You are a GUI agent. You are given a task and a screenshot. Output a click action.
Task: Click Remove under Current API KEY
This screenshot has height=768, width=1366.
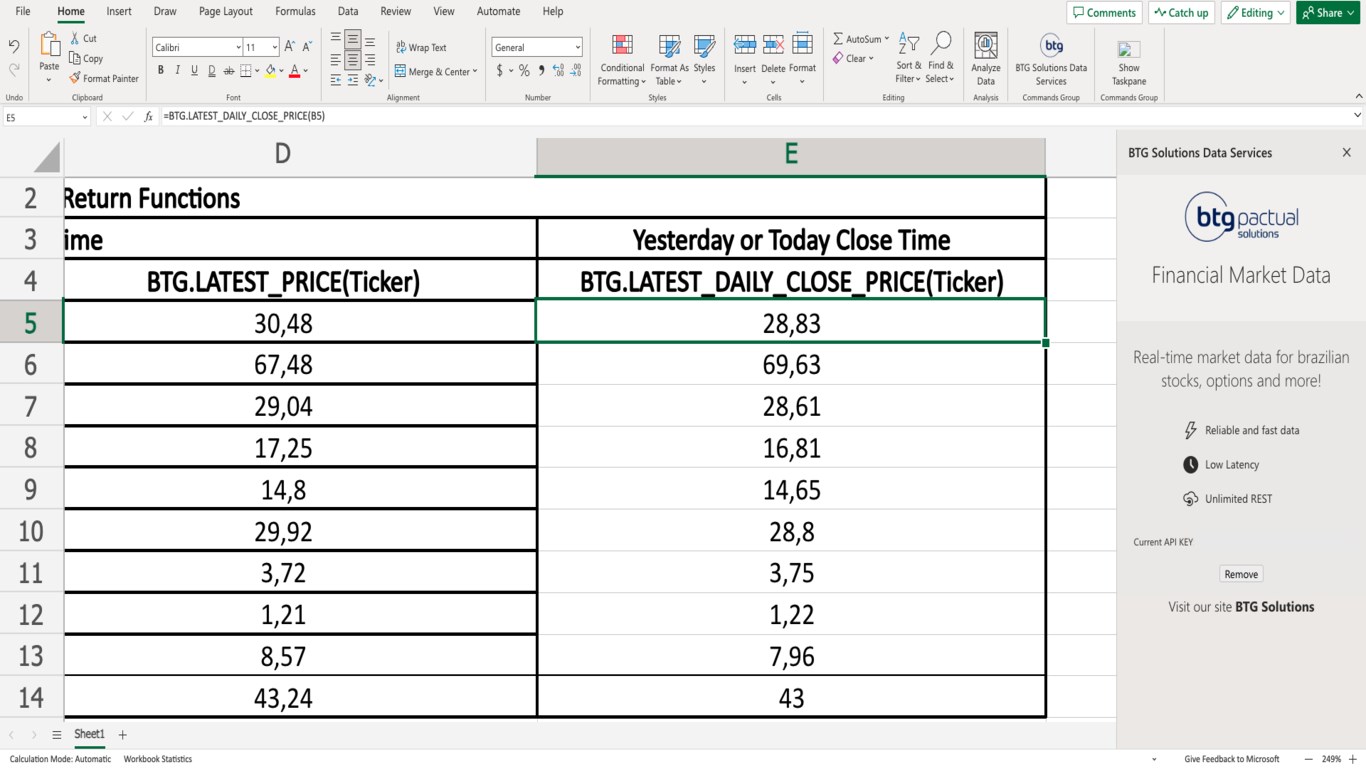[x=1241, y=574]
